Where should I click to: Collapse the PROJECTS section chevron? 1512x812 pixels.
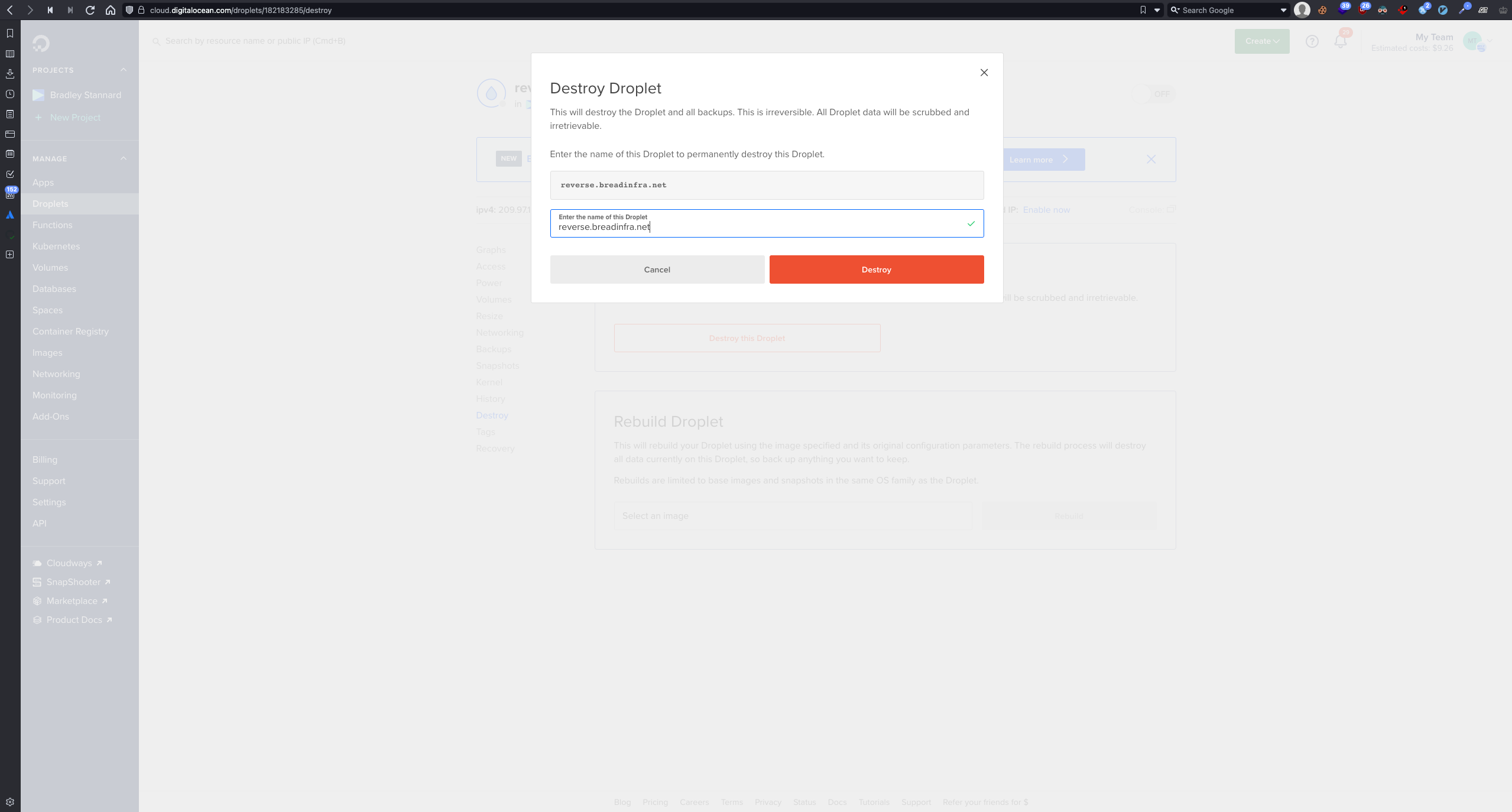(124, 70)
